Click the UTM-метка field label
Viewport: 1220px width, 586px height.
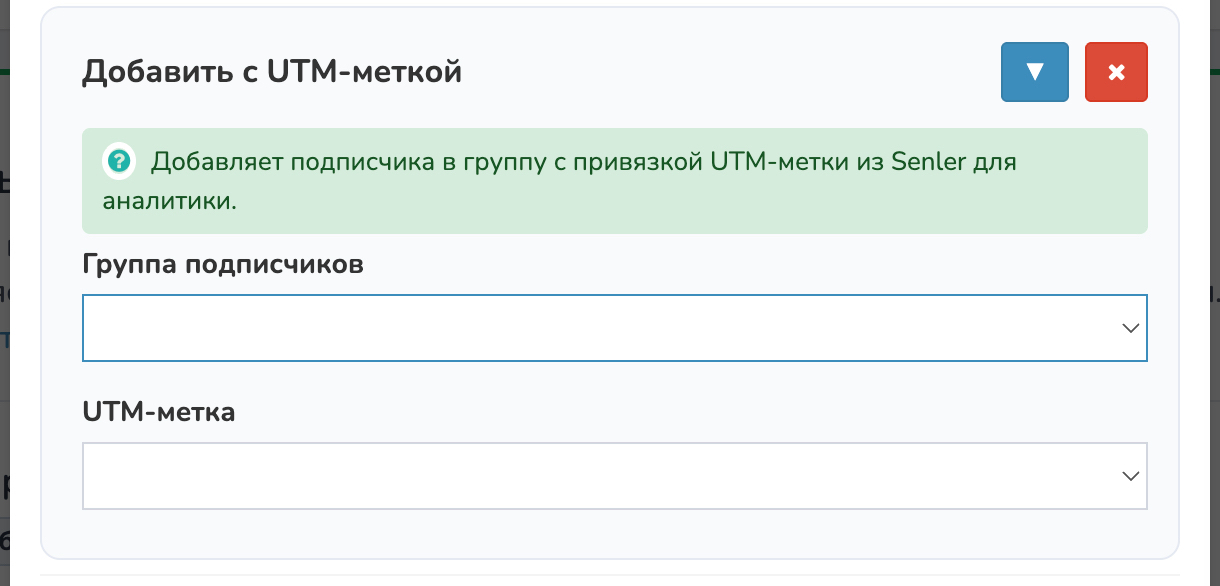coord(158,412)
